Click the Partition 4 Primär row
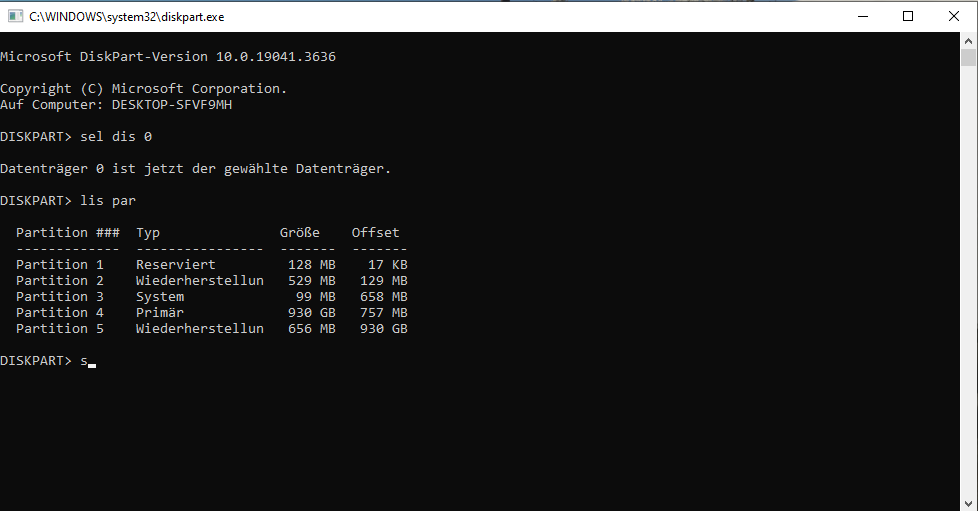978x511 pixels. click(x=211, y=313)
